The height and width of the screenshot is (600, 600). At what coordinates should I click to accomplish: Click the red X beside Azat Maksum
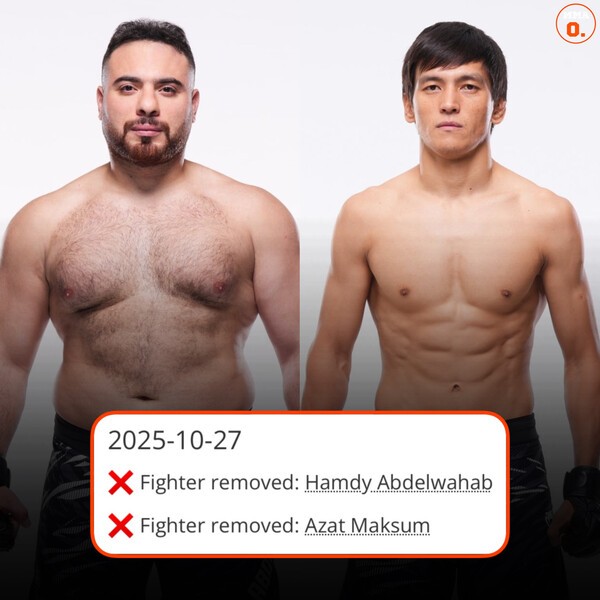[121, 525]
